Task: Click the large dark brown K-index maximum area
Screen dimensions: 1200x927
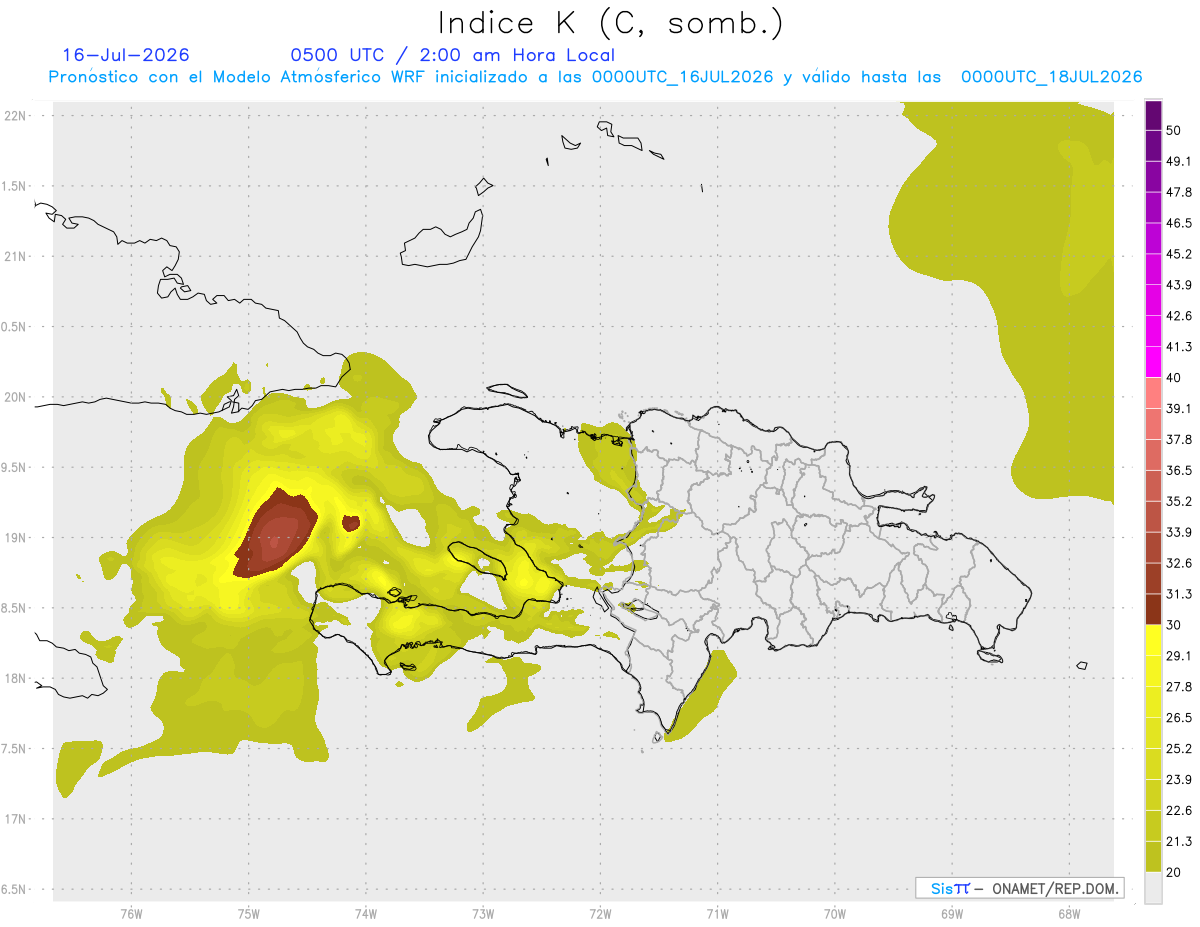Action: [276, 533]
